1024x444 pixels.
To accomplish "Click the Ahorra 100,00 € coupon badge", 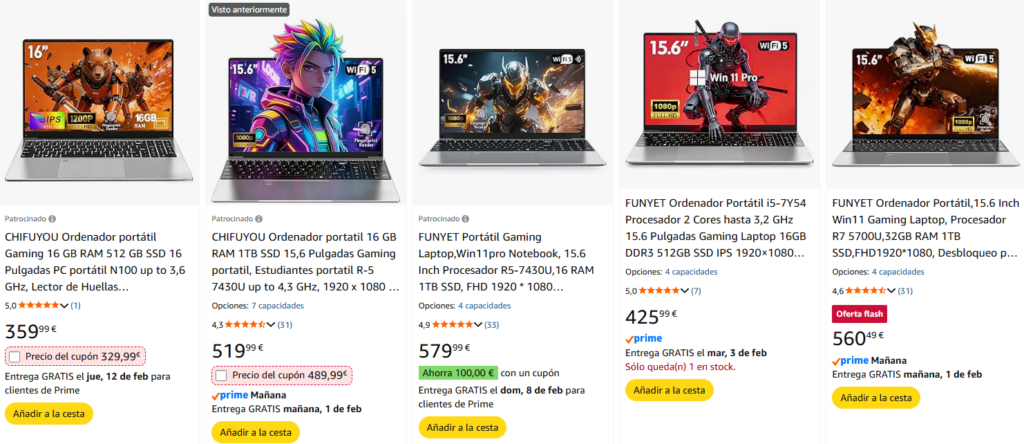I will 458,373.
